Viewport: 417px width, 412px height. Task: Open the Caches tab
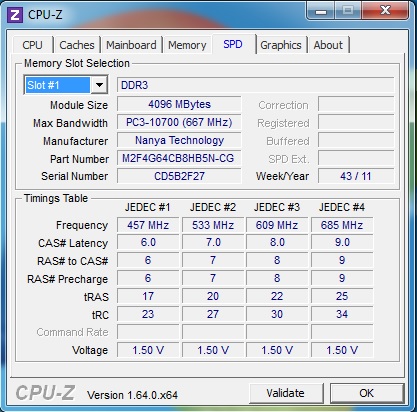click(77, 45)
